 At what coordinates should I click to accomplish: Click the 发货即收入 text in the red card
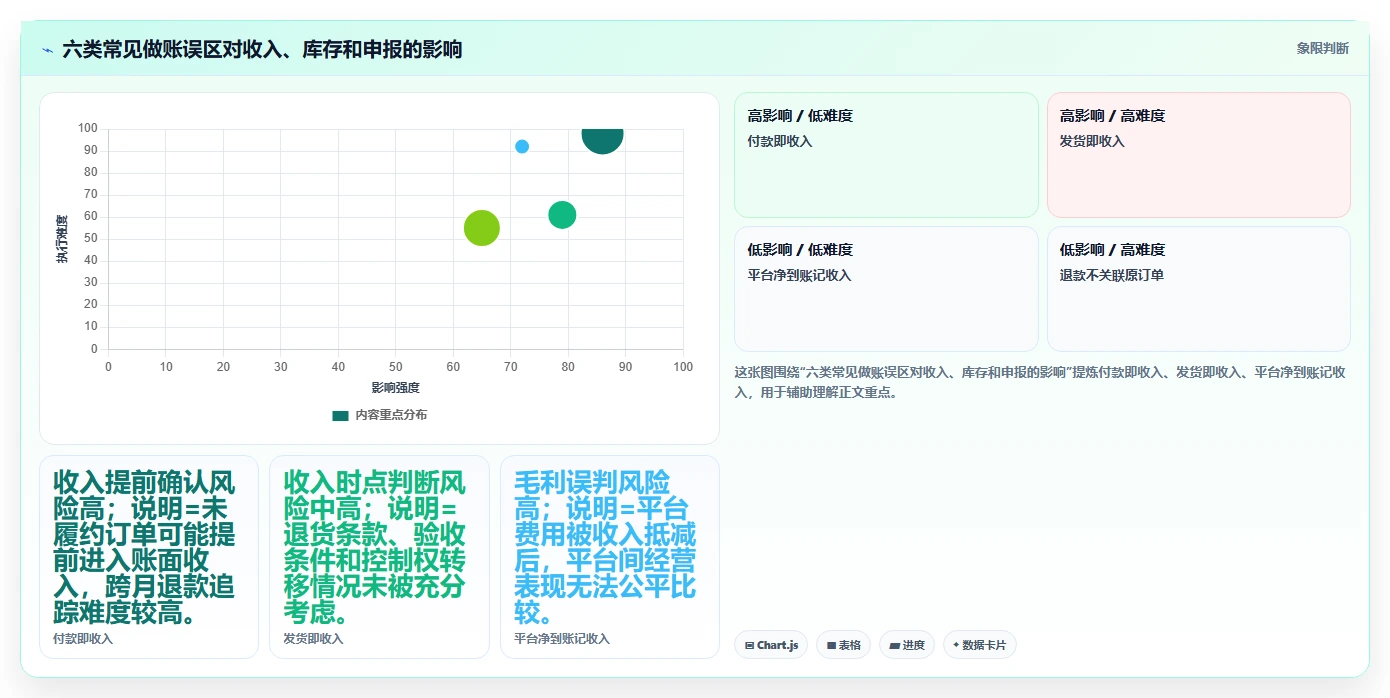coord(1092,142)
